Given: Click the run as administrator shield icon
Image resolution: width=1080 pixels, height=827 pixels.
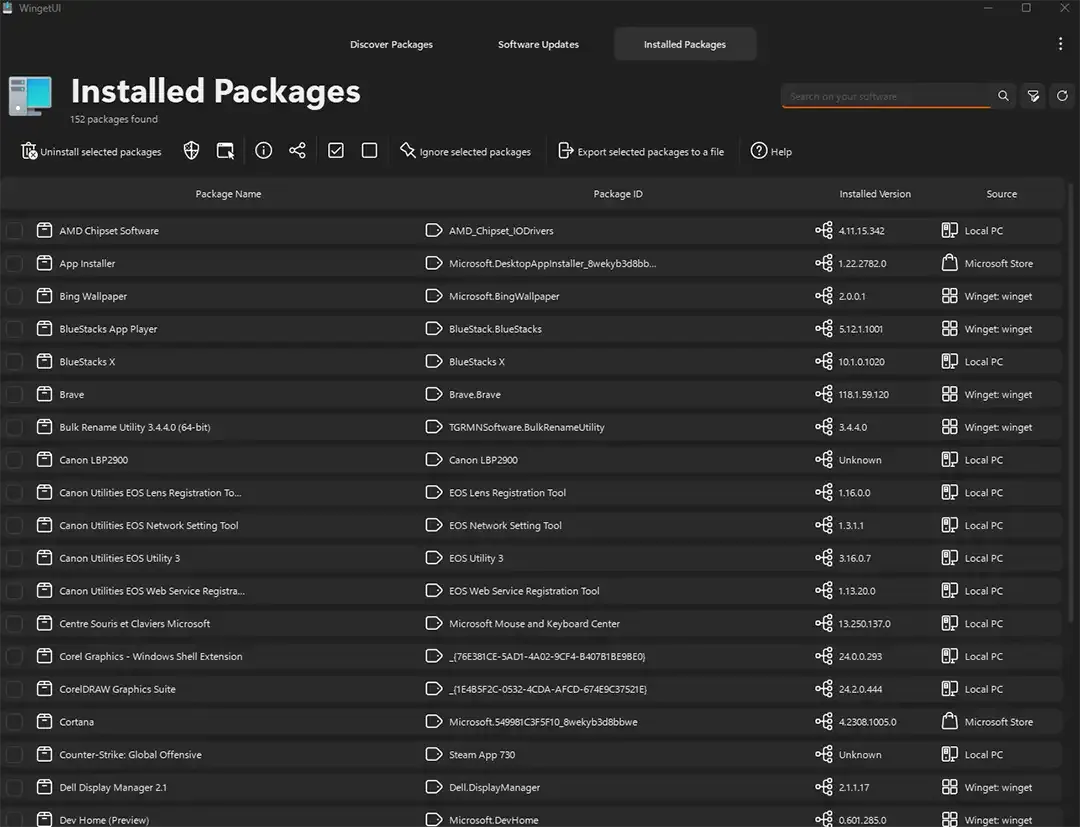Looking at the screenshot, I should tap(191, 151).
